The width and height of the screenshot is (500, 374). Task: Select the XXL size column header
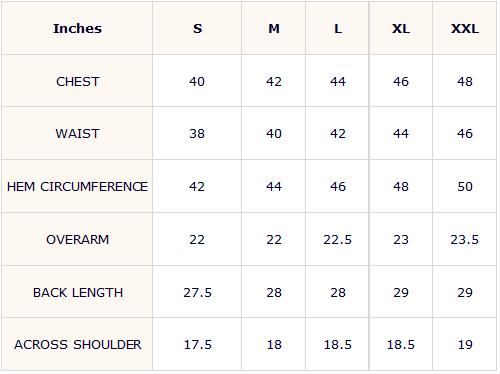(x=465, y=29)
